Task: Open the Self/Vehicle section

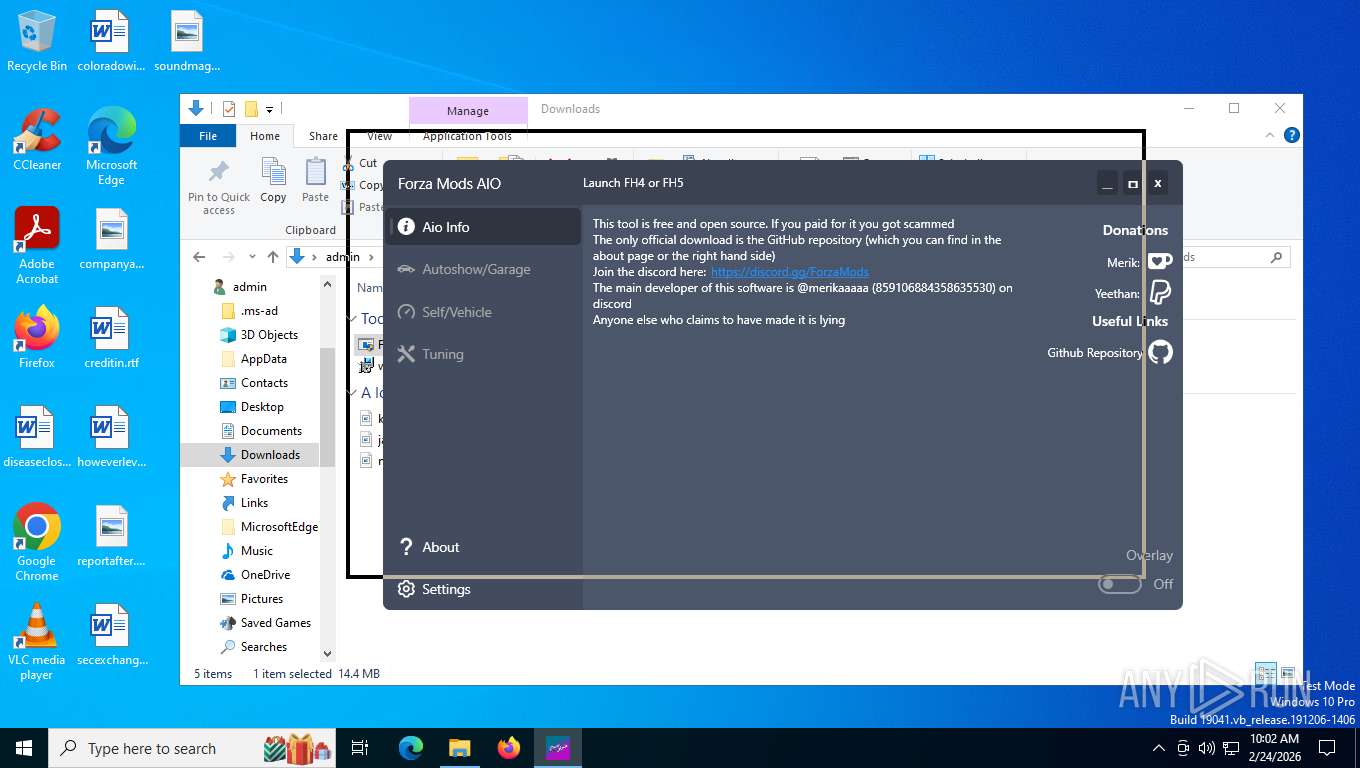Action: 483,312
